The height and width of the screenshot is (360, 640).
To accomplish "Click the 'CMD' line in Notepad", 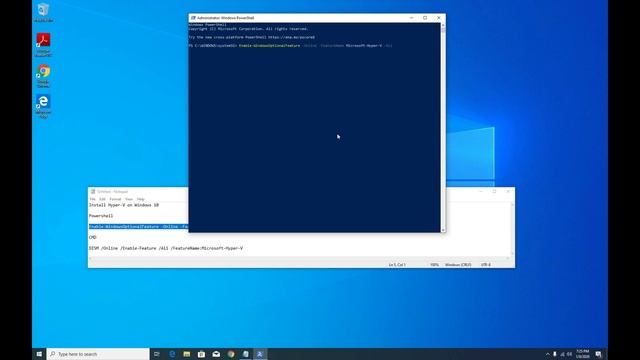I will tap(93, 237).
